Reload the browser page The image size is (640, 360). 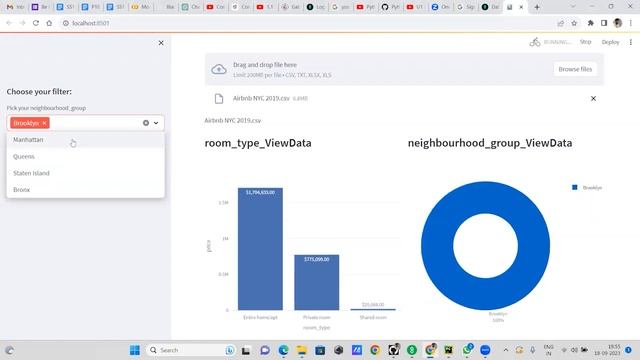(36, 23)
